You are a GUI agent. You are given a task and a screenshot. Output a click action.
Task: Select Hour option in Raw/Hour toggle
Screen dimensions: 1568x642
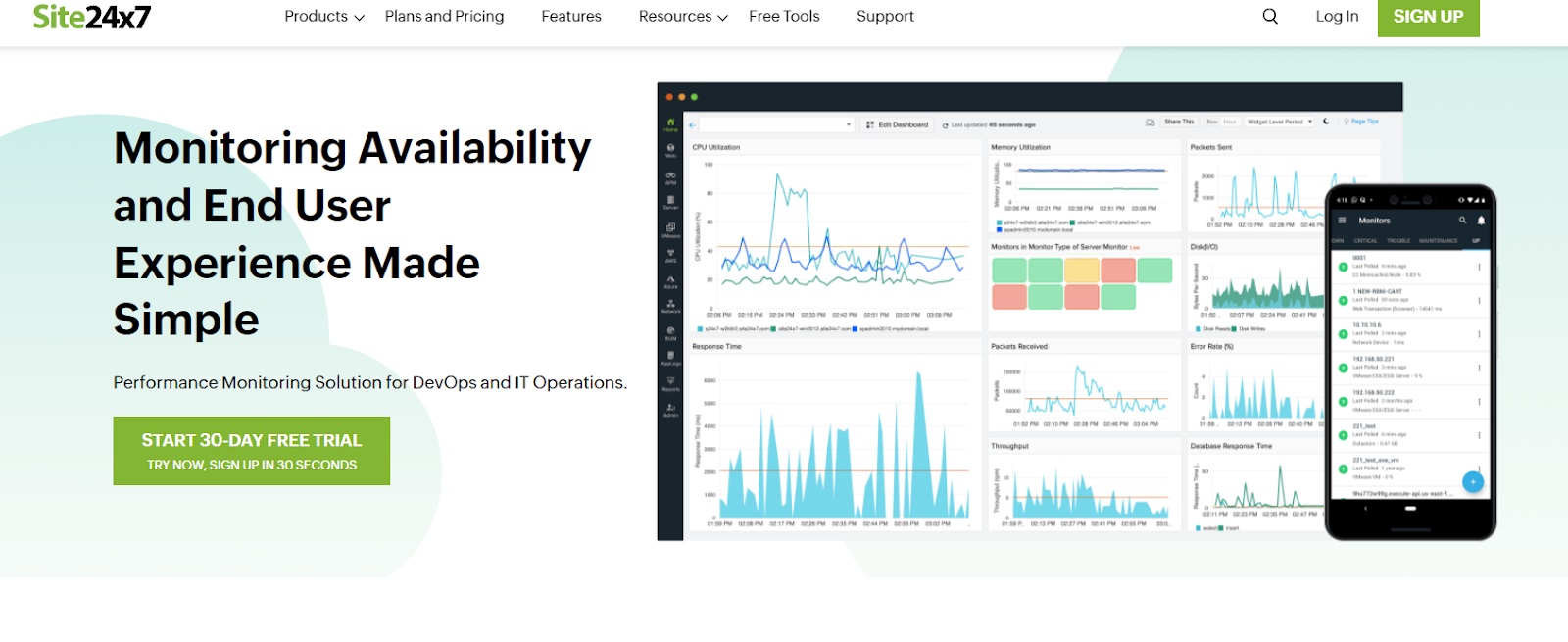click(x=1229, y=122)
